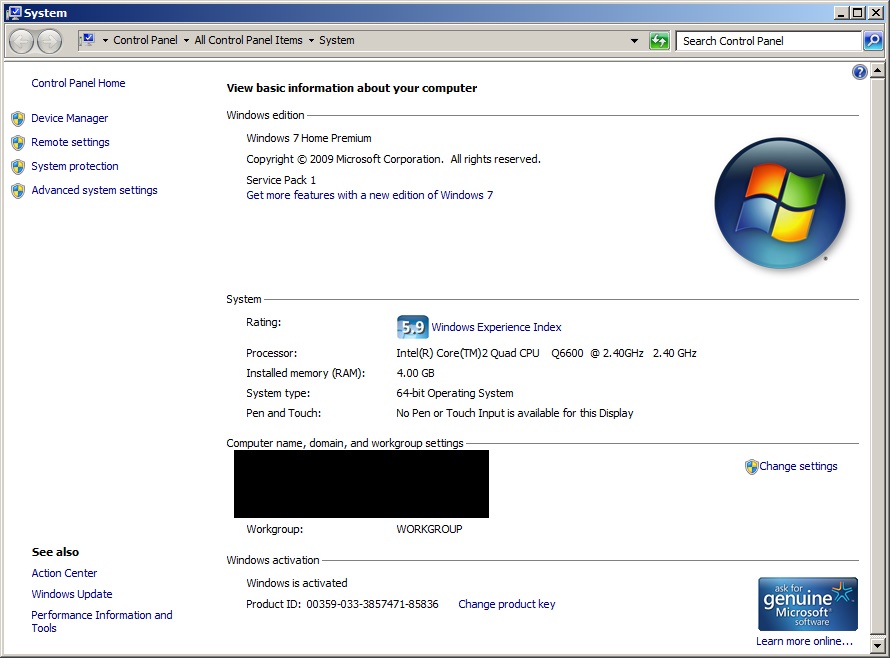Click Learn more online link

[x=804, y=641]
